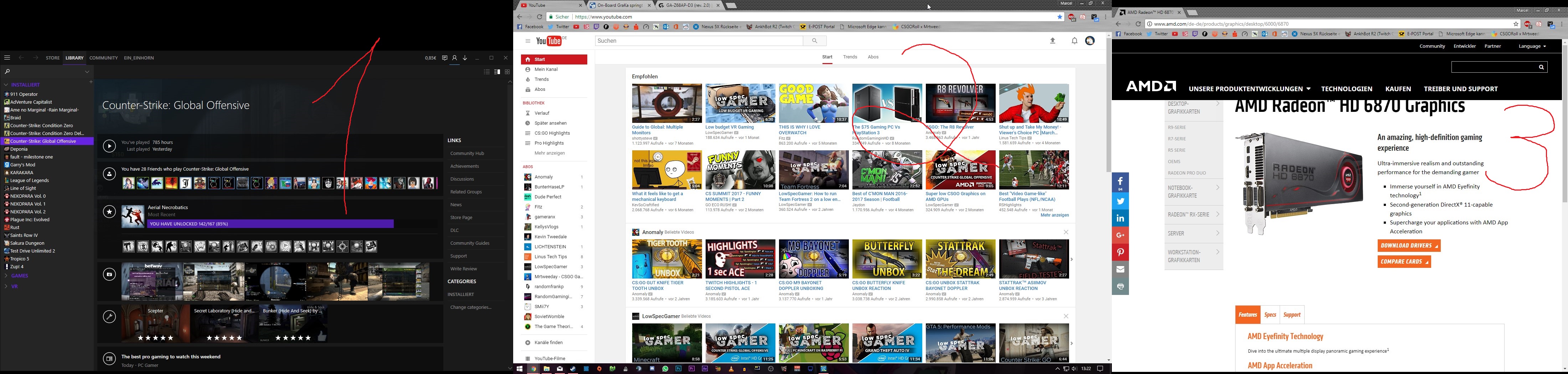This screenshot has width=1568, height=374.
Task: Click Adblock Plus icon in YouTube Chrome window
Action: pos(1072,17)
